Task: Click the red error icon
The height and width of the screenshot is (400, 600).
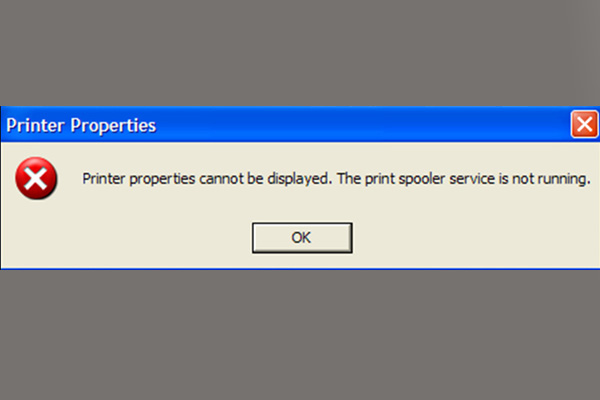Action: pos(36,178)
